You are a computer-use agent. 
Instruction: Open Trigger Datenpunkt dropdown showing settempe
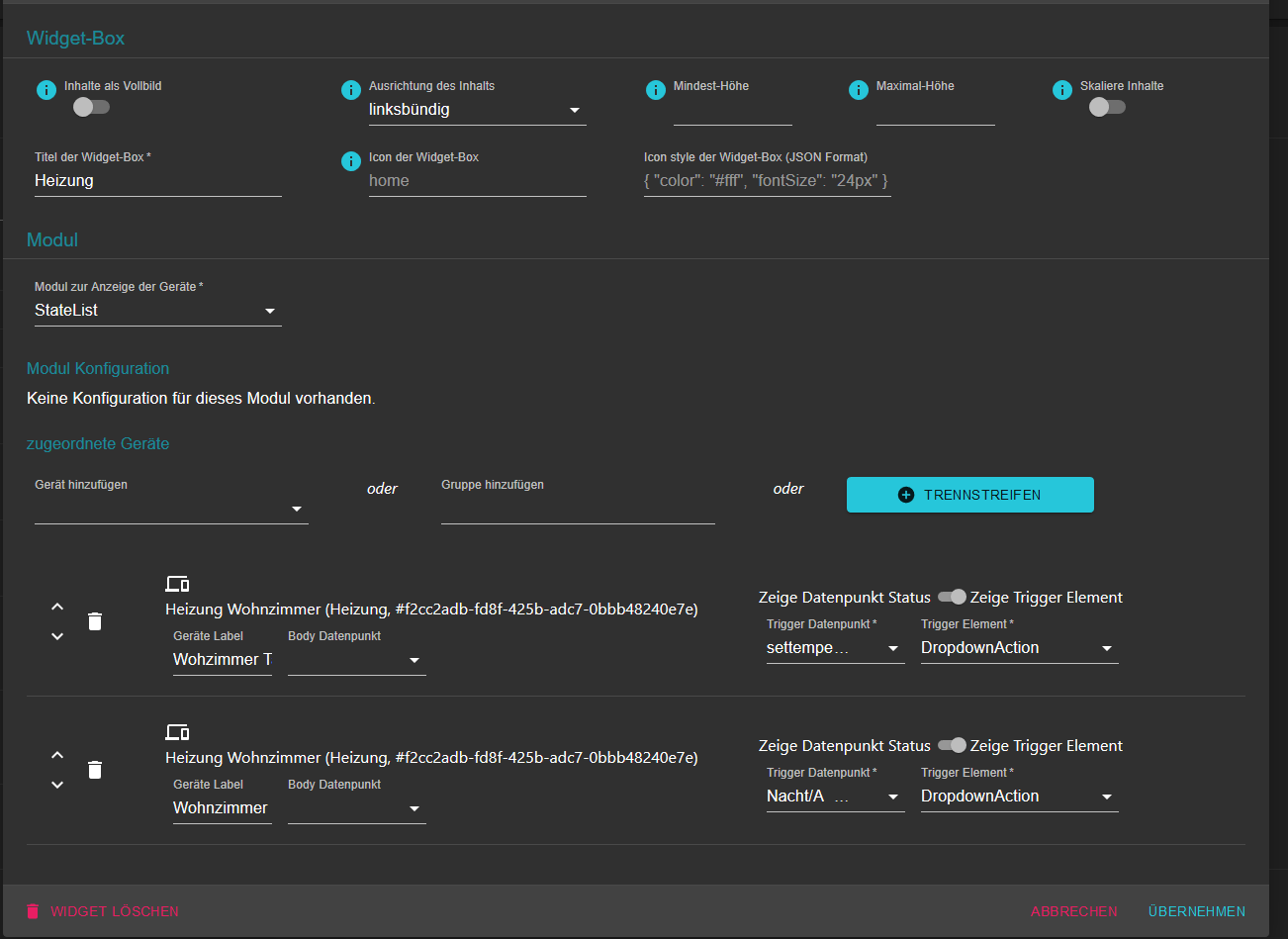(x=836, y=648)
